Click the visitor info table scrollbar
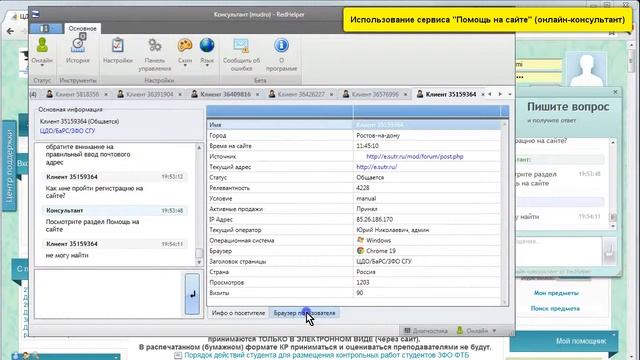 [x=504, y=212]
